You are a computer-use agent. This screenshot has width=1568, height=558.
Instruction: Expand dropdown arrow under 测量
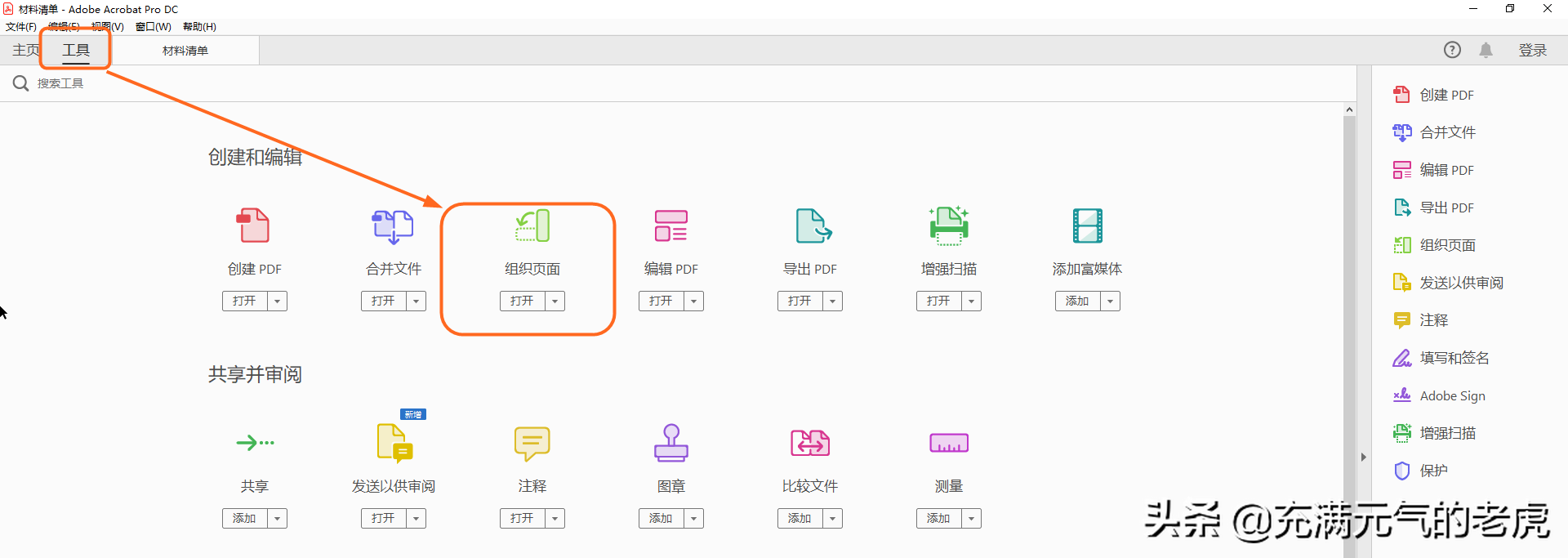tap(972, 519)
